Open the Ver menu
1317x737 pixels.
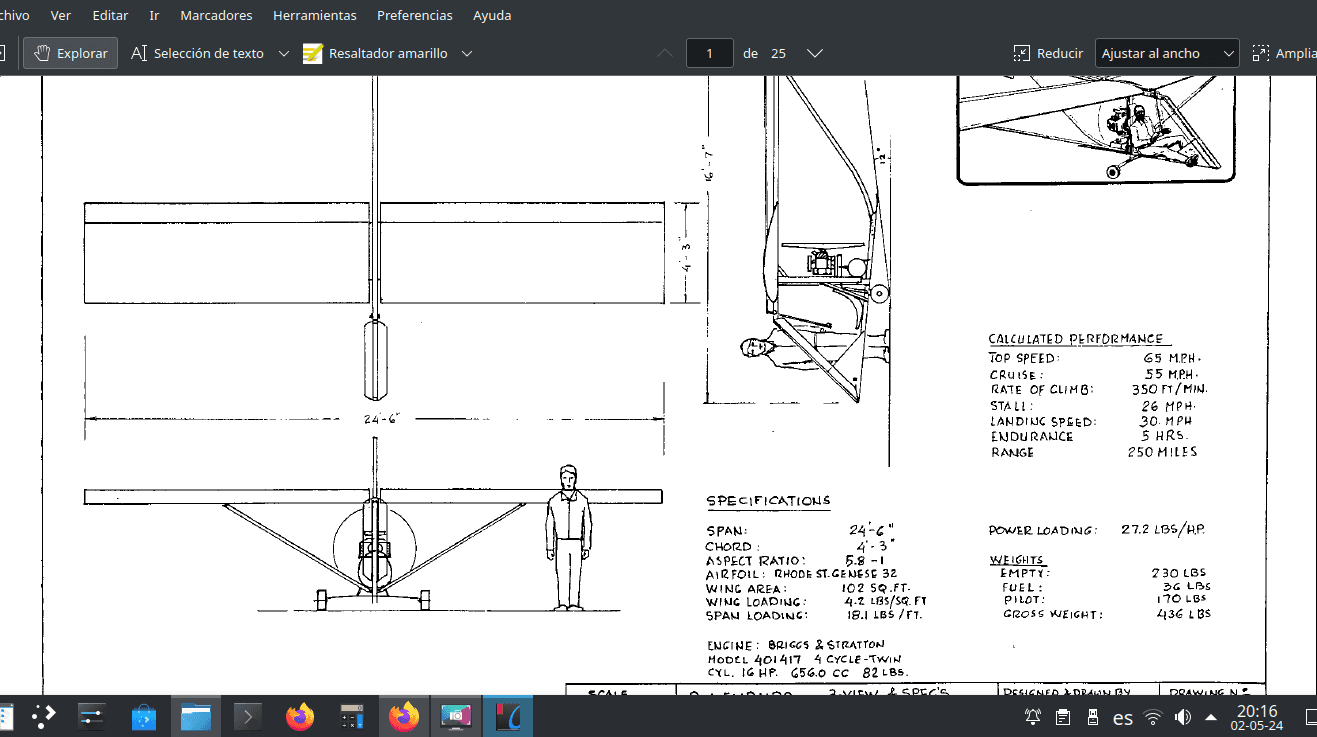tap(61, 15)
